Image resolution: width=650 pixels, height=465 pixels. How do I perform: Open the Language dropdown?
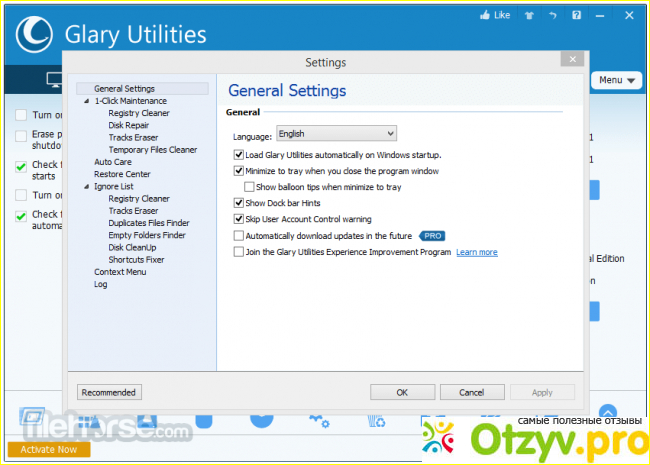(x=336, y=133)
